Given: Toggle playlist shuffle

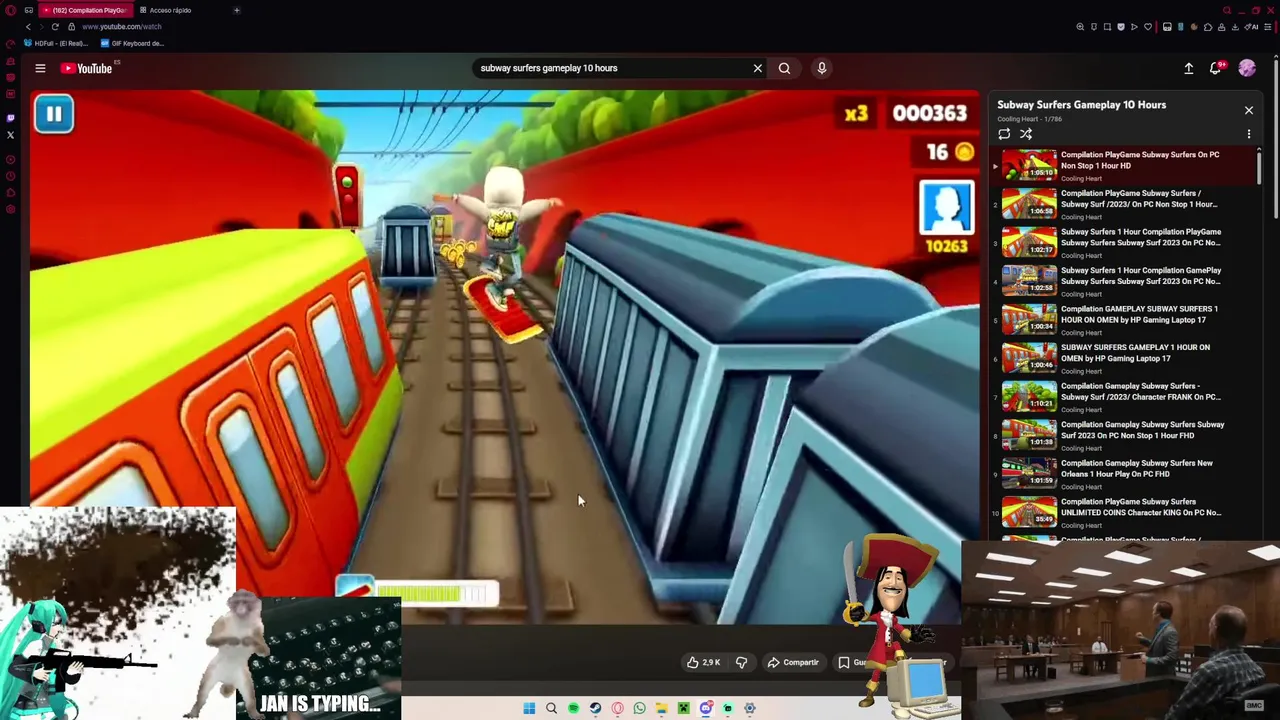Looking at the screenshot, I should pyautogui.click(x=1026, y=134).
